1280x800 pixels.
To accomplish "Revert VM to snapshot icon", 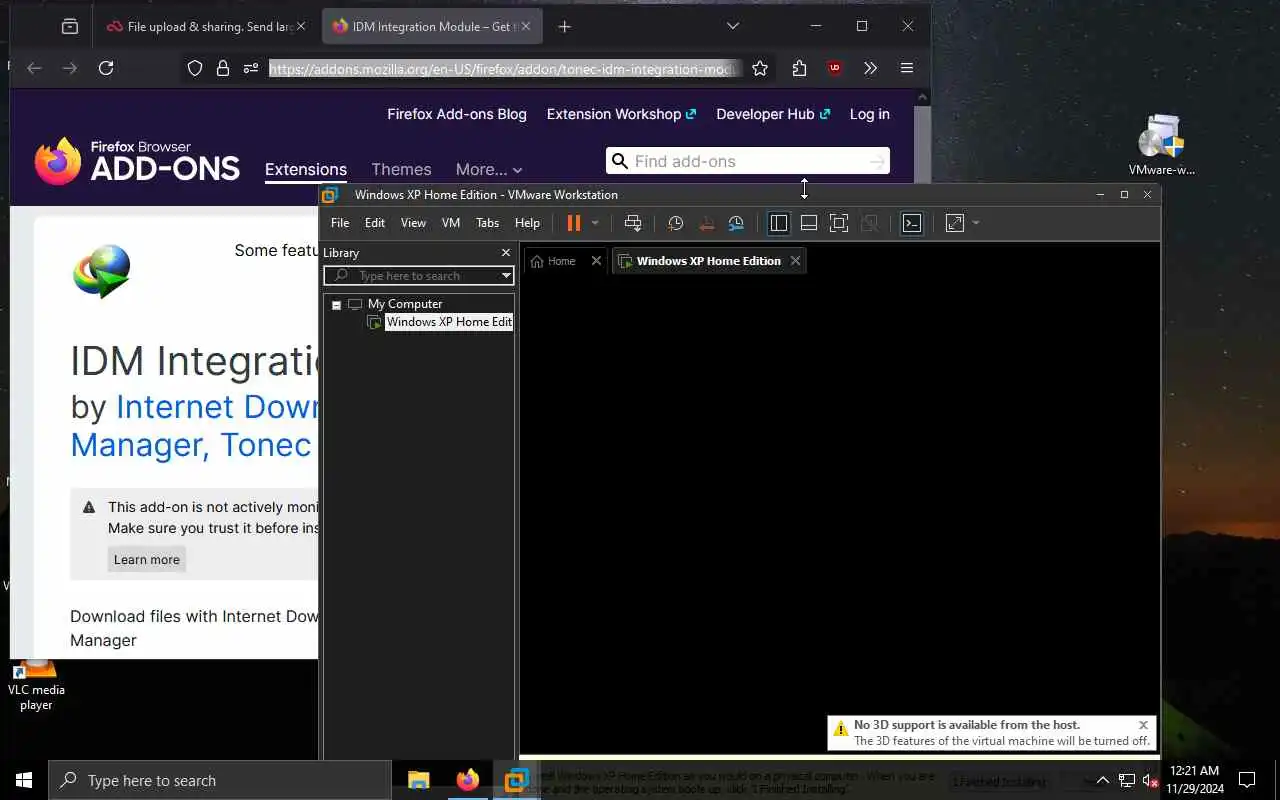I will (x=706, y=223).
